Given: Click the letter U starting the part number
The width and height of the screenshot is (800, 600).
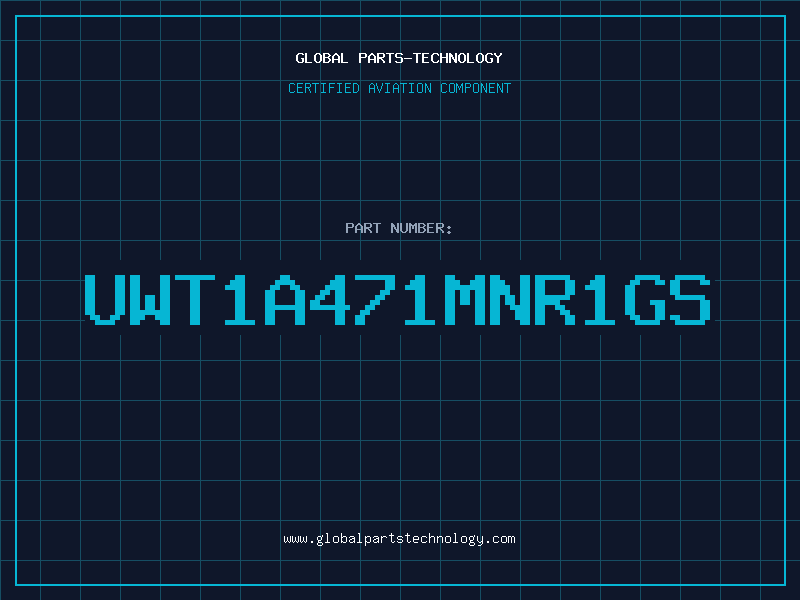Looking at the screenshot, I should pos(105,300).
